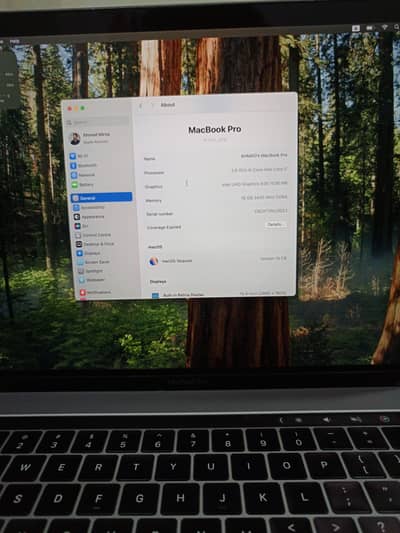
Task: Click the Memory row value
Action: (264, 197)
